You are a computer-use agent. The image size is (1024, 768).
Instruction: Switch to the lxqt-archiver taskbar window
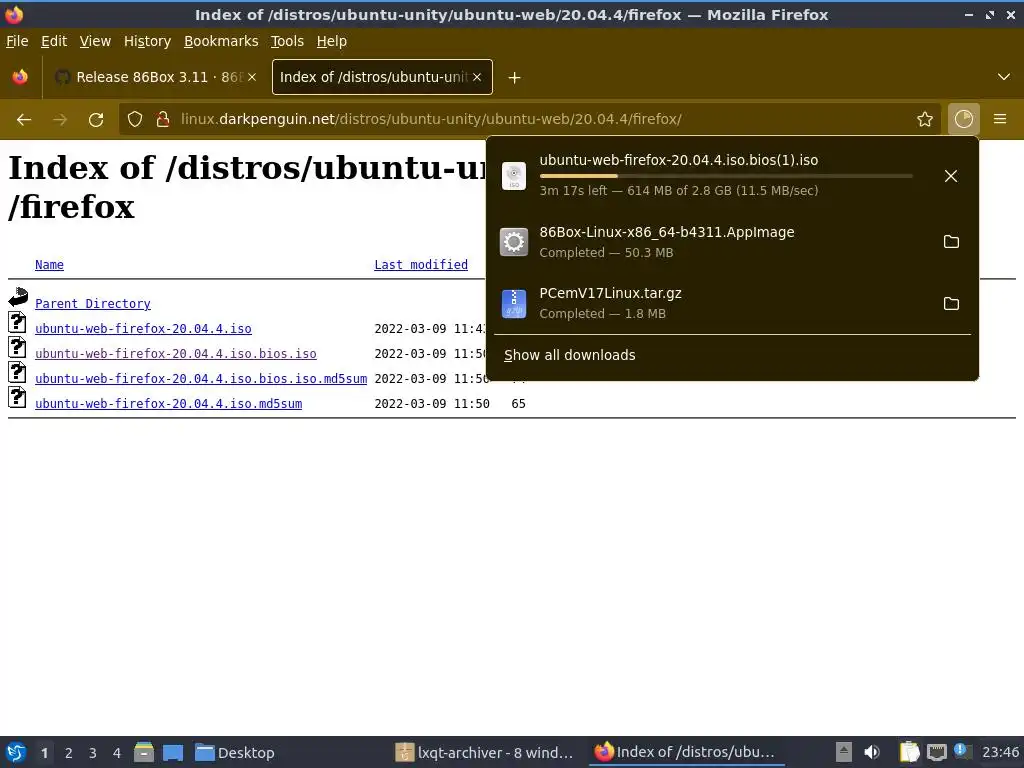pos(486,753)
